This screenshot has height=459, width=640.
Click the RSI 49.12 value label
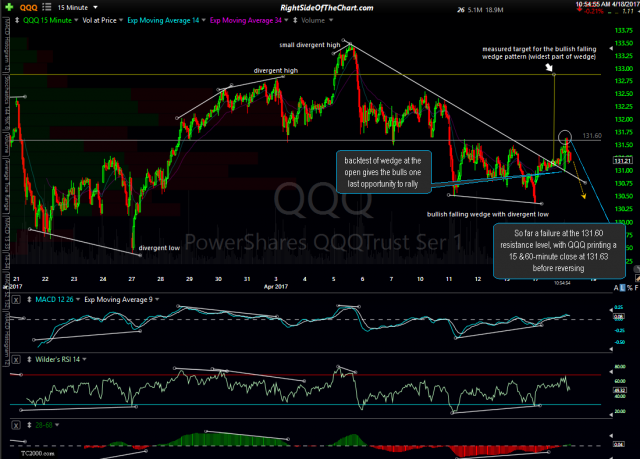pos(620,390)
